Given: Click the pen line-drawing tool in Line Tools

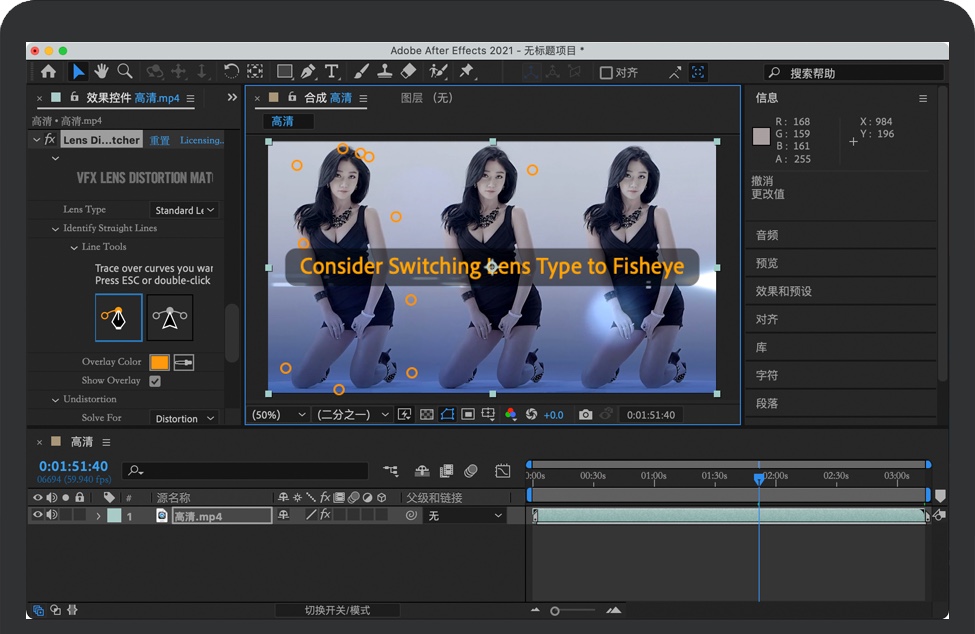Looking at the screenshot, I should tap(119, 318).
